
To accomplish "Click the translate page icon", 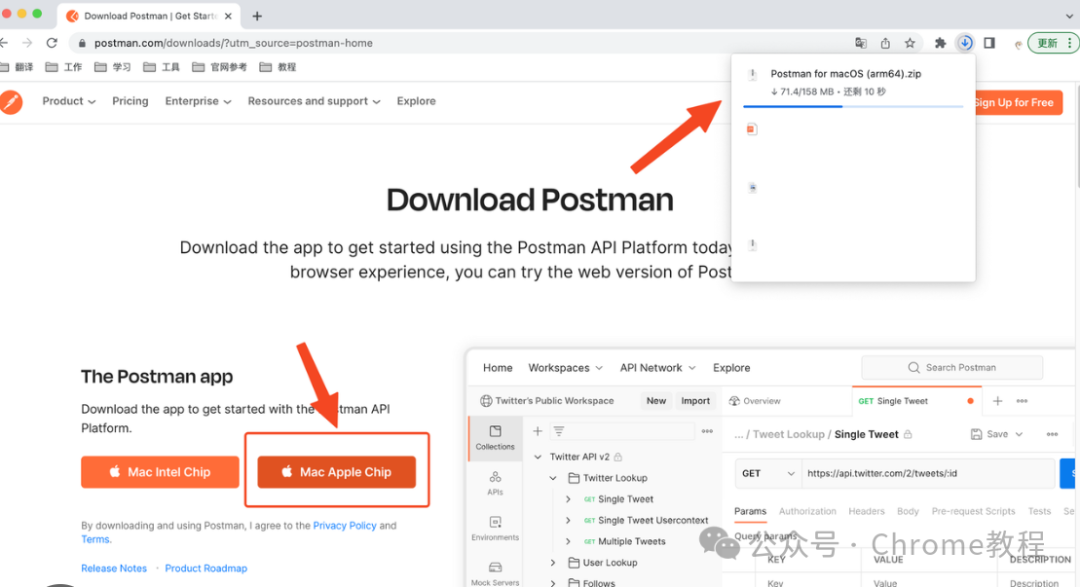I will point(860,43).
